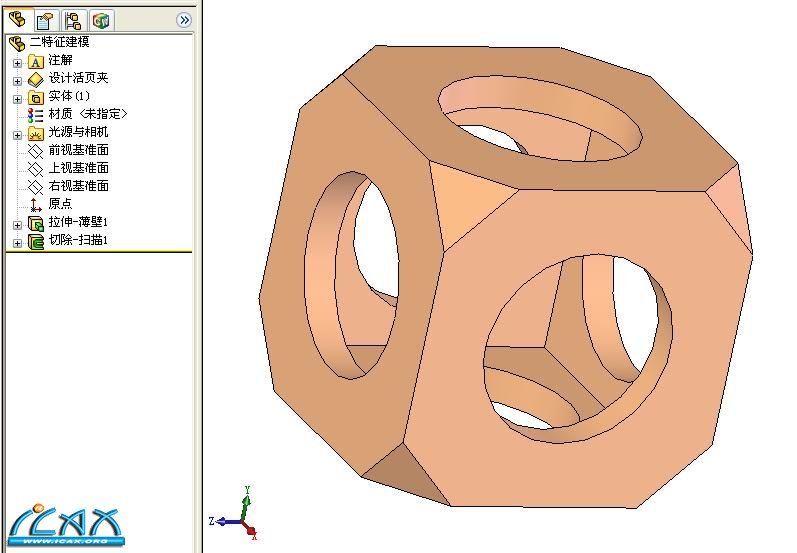797x553 pixels.
Task: Open the FeatureManager design tree tab
Action: (x=18, y=20)
